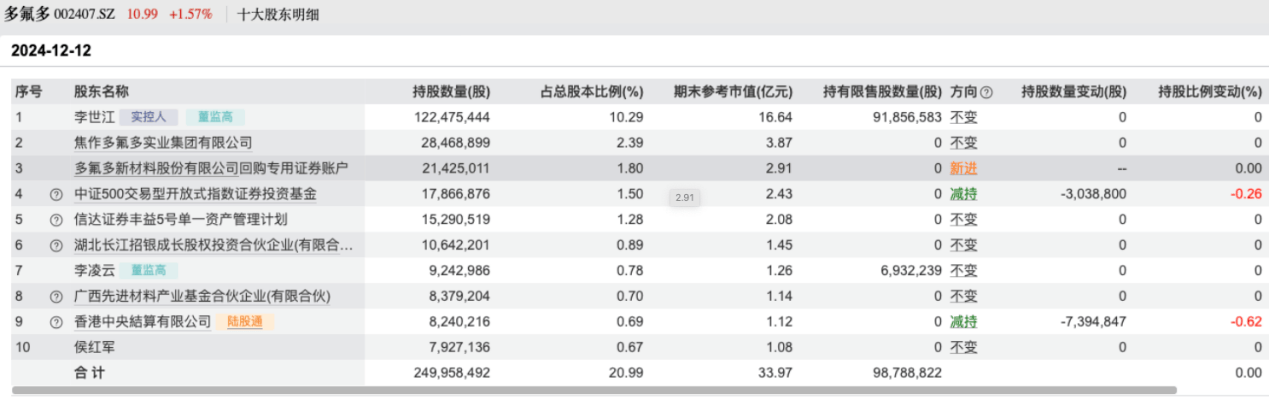This screenshot has width=1269, height=400.
Task: Click the help icon beside 中证500交易型开放式指数证券投资基金
Action: (x=56, y=194)
